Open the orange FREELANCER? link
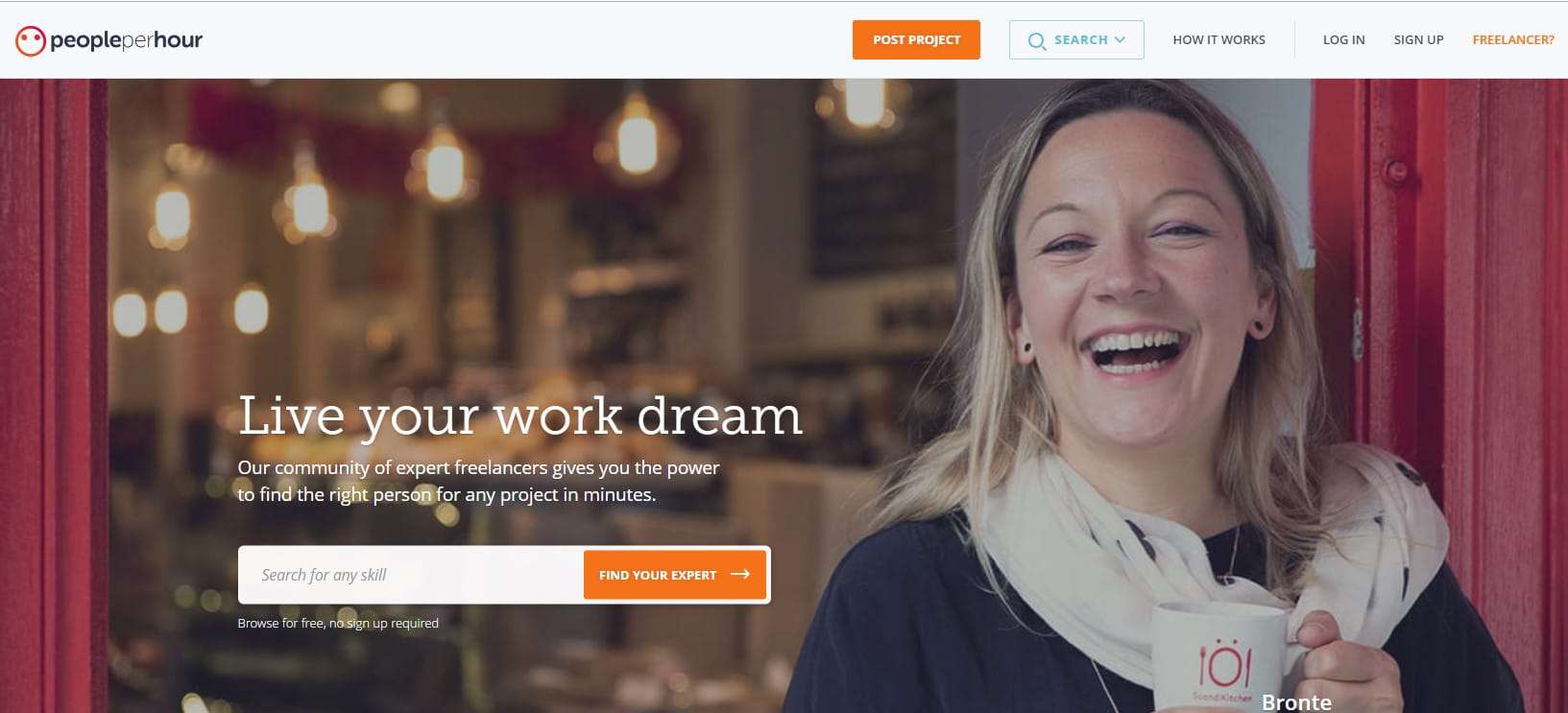The width and height of the screenshot is (1568, 713). pos(1512,40)
